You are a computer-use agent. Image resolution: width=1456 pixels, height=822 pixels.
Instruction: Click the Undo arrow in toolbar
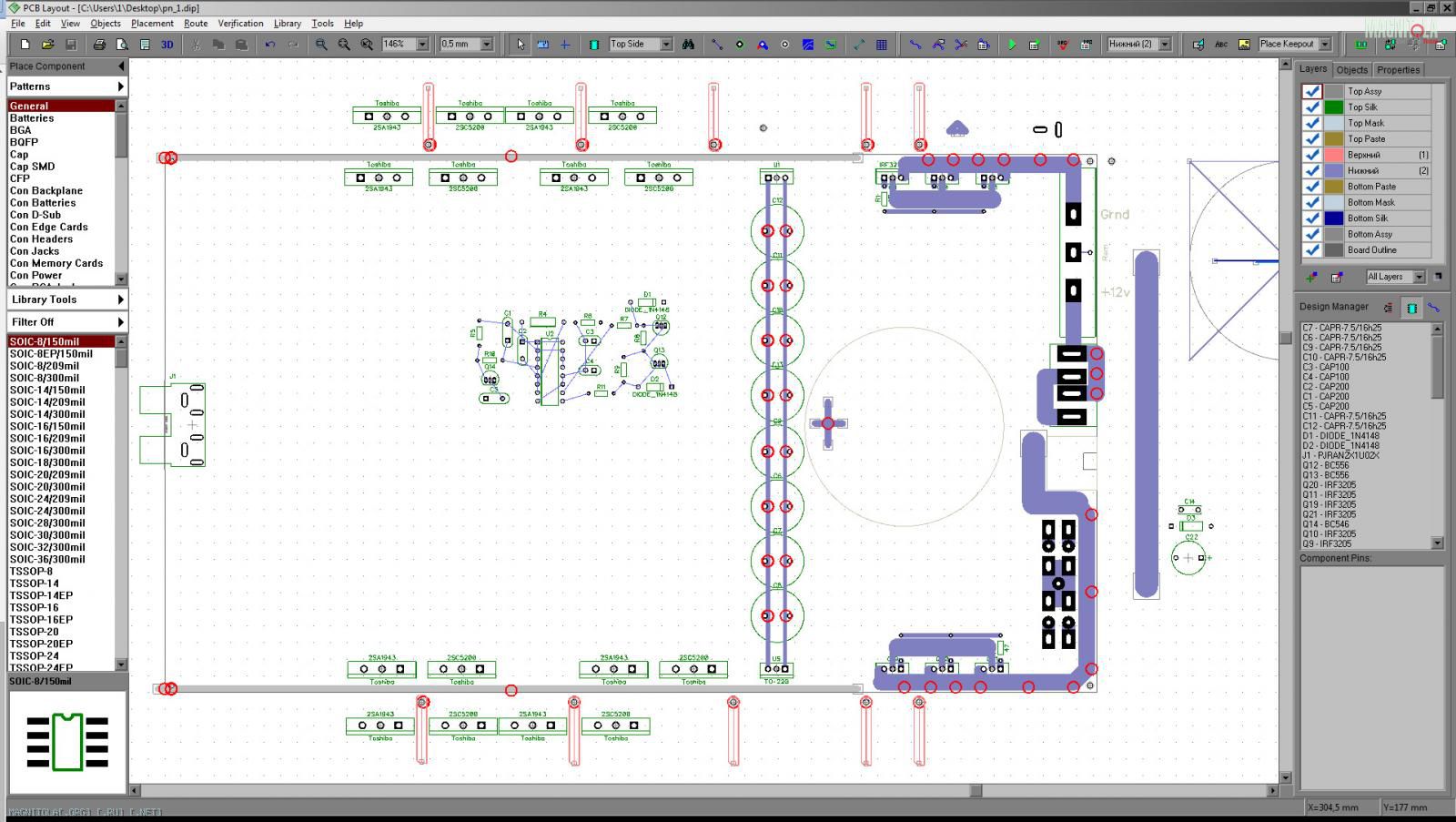tap(270, 44)
